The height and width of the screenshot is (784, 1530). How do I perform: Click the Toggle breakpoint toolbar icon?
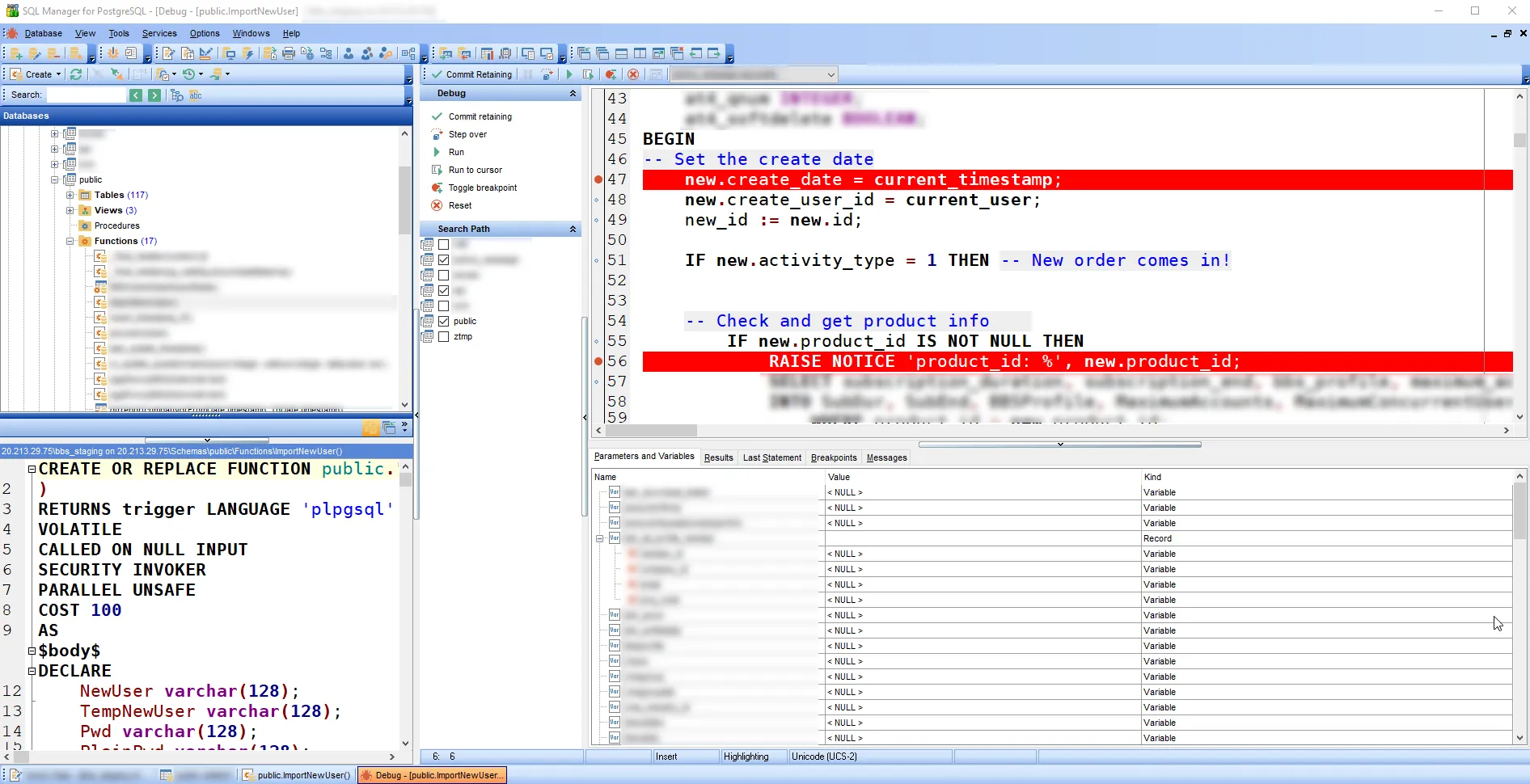click(611, 74)
